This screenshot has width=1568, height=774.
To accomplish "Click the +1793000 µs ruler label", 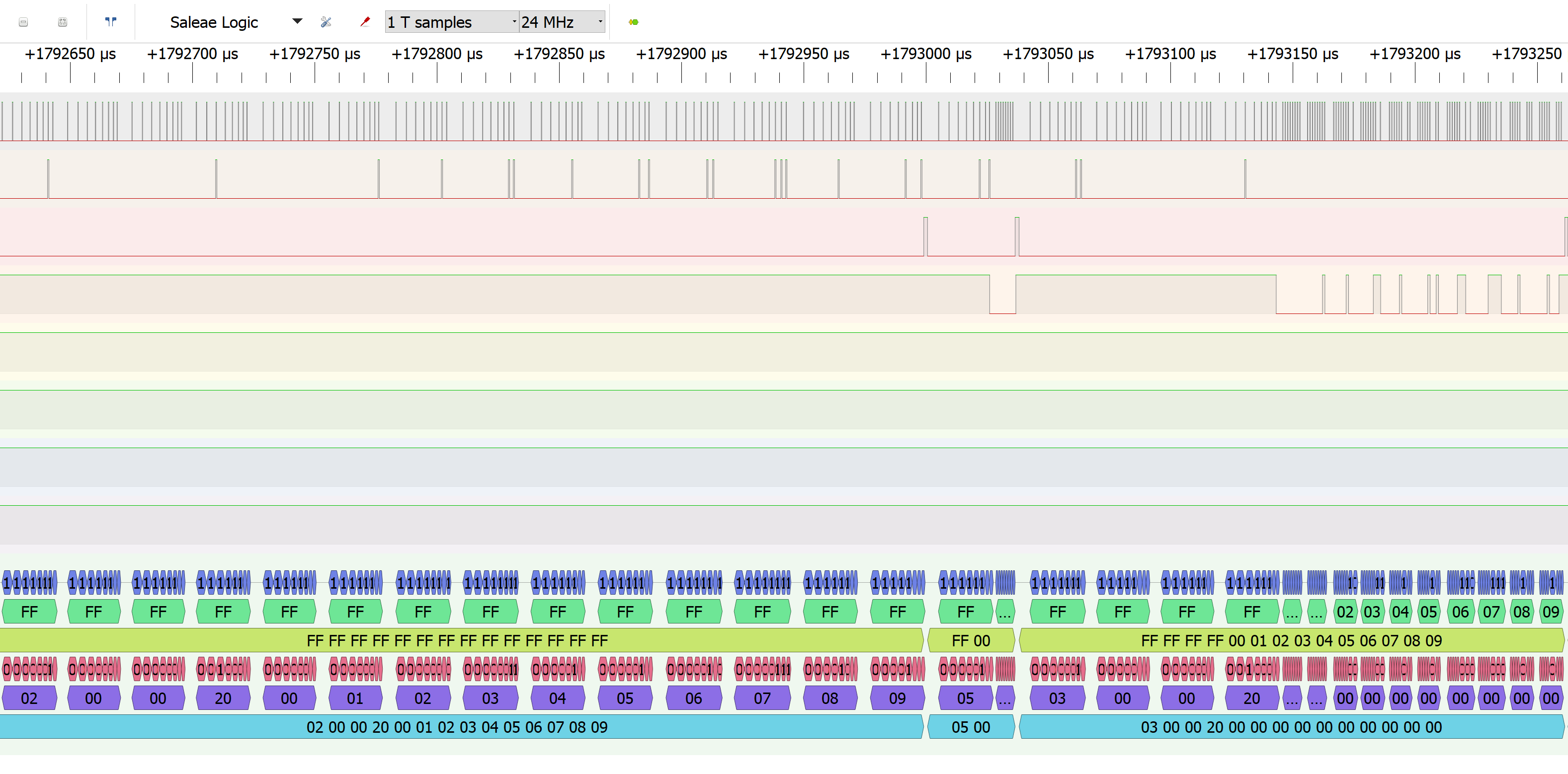I will tap(926, 54).
